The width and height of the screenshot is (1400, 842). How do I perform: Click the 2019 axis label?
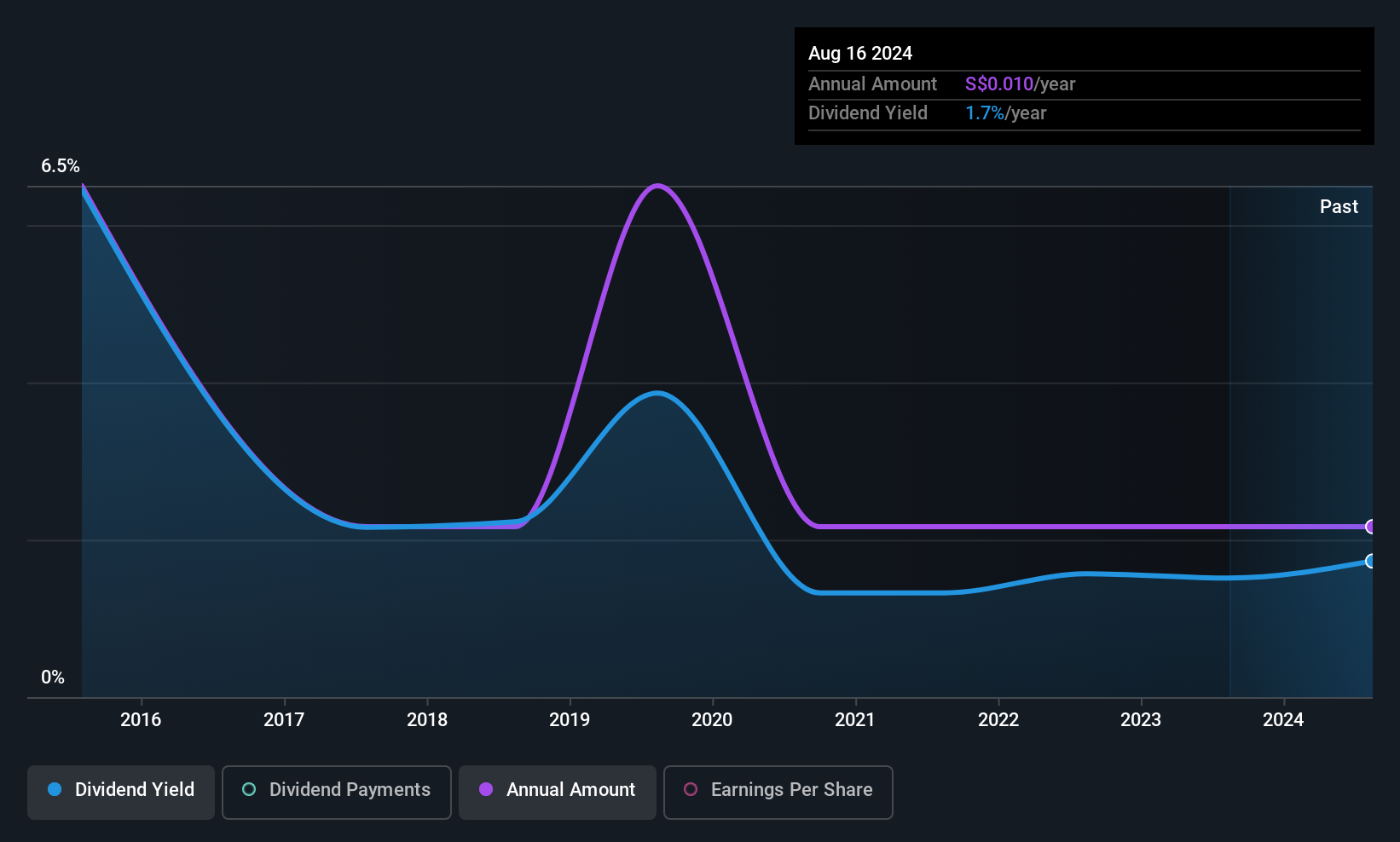pyautogui.click(x=570, y=719)
